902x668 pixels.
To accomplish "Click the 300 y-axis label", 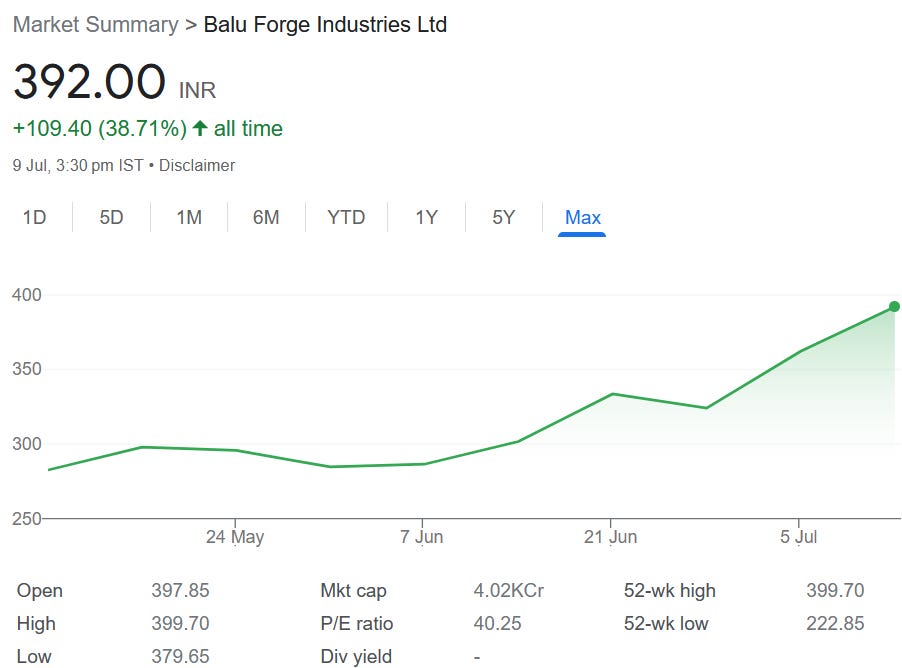I will pos(26,444).
